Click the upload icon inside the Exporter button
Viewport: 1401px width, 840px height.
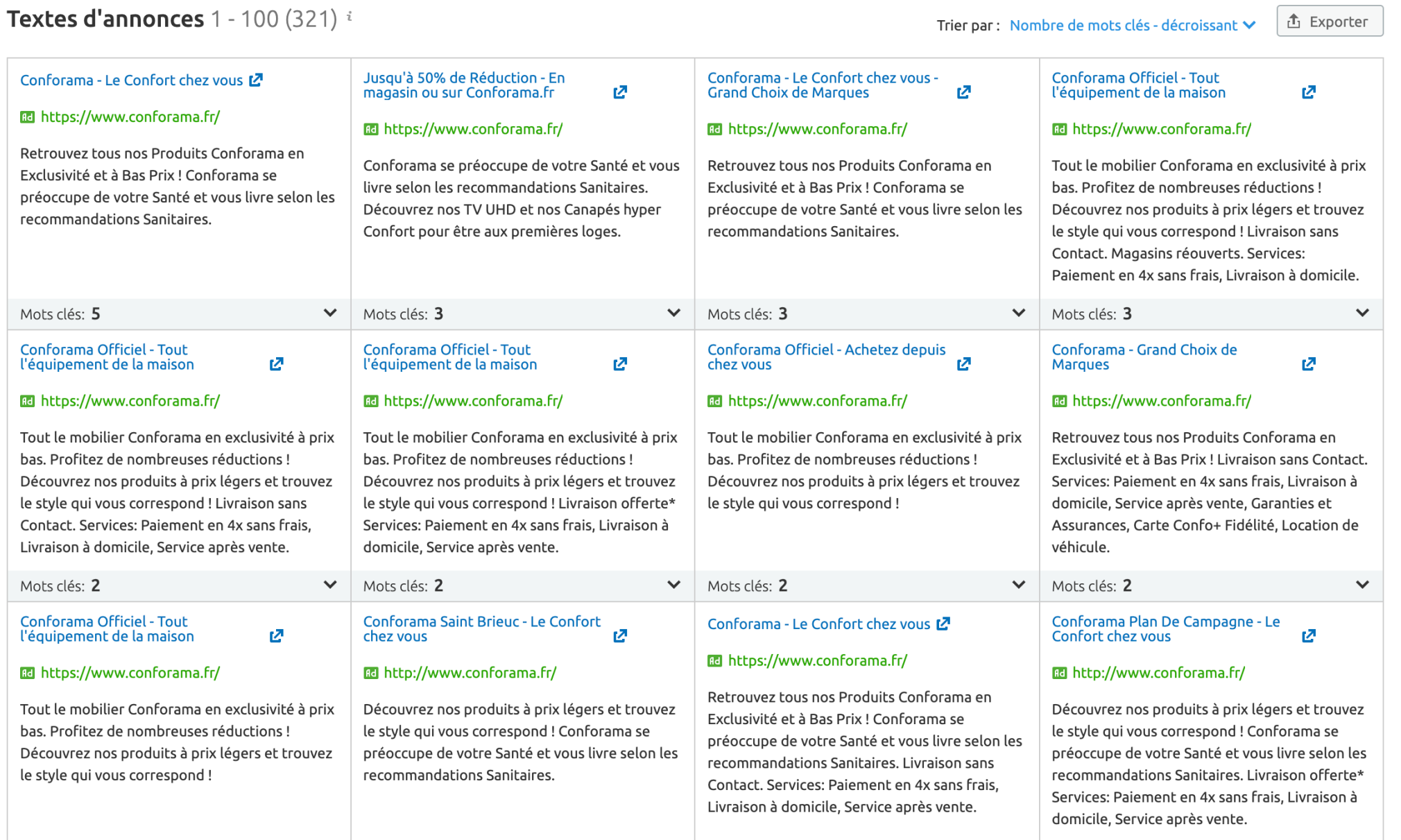[x=1293, y=22]
